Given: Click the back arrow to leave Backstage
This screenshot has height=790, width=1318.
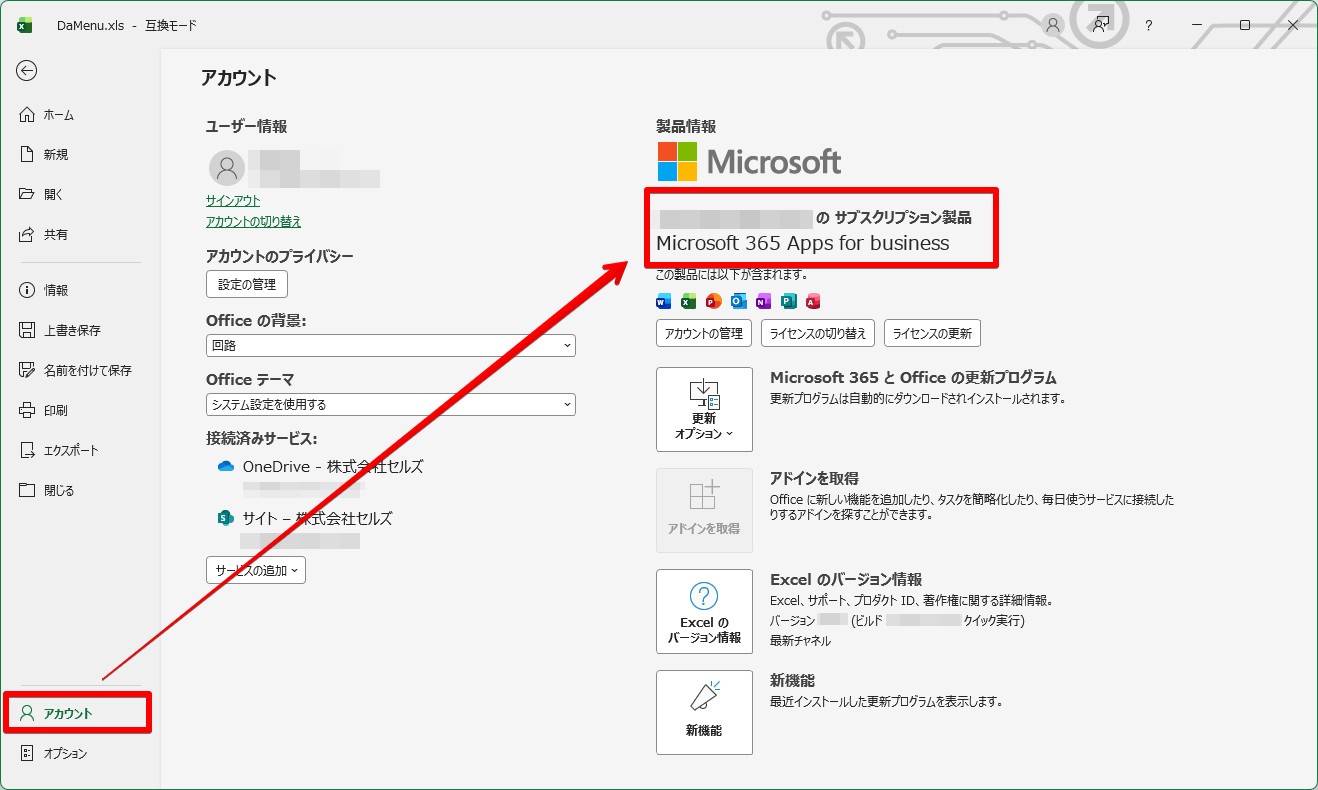Looking at the screenshot, I should coord(27,70).
